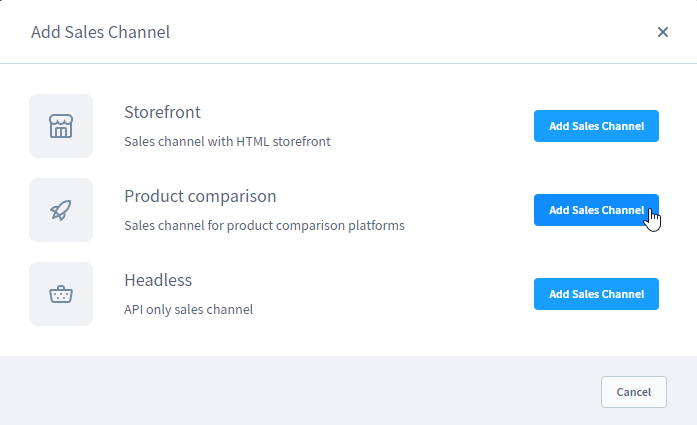The image size is (697, 425).
Task: Click blank header space beside modal title
Action: [x=400, y=32]
